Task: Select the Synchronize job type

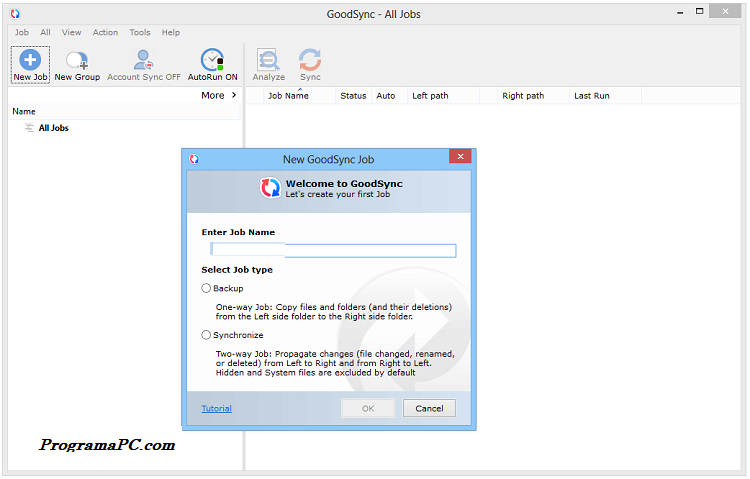Action: pos(207,335)
